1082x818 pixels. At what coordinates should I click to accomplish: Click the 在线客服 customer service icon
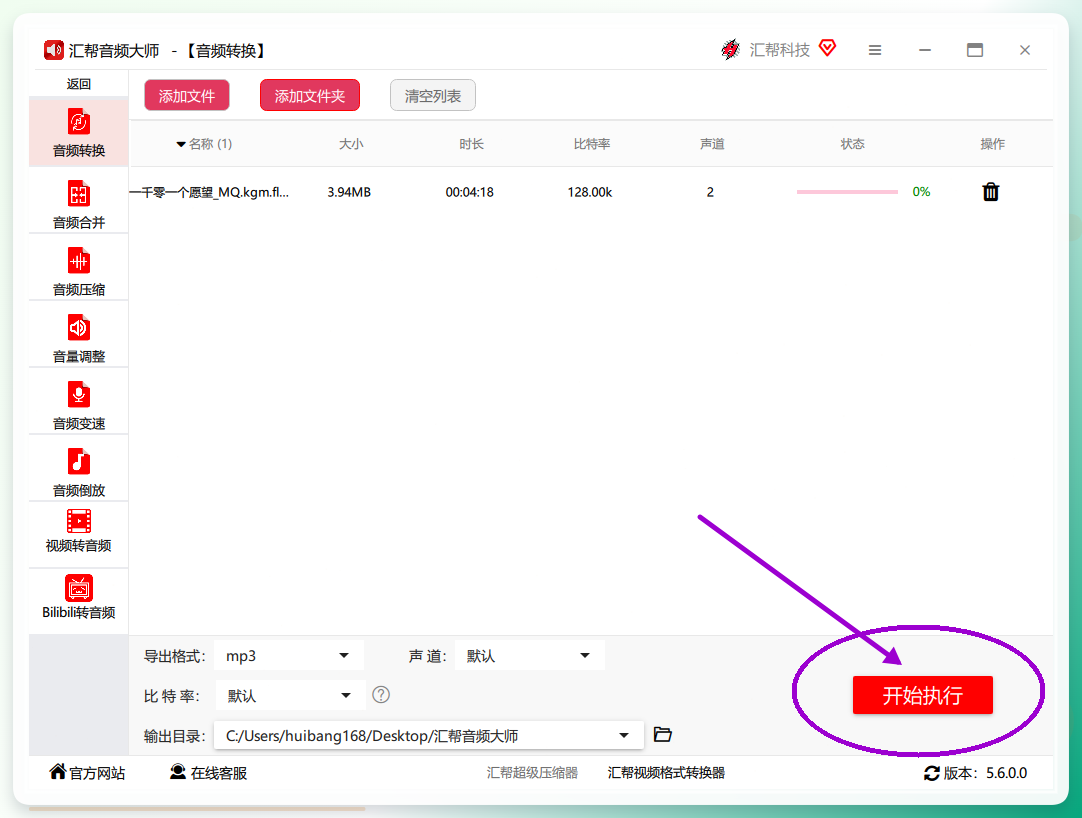[x=178, y=772]
